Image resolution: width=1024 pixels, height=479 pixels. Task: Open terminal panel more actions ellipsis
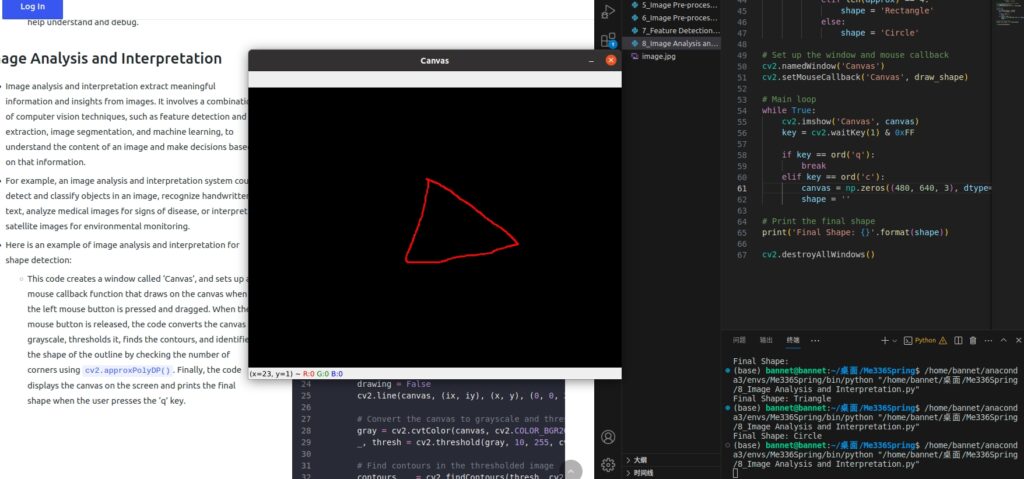[x=988, y=340]
